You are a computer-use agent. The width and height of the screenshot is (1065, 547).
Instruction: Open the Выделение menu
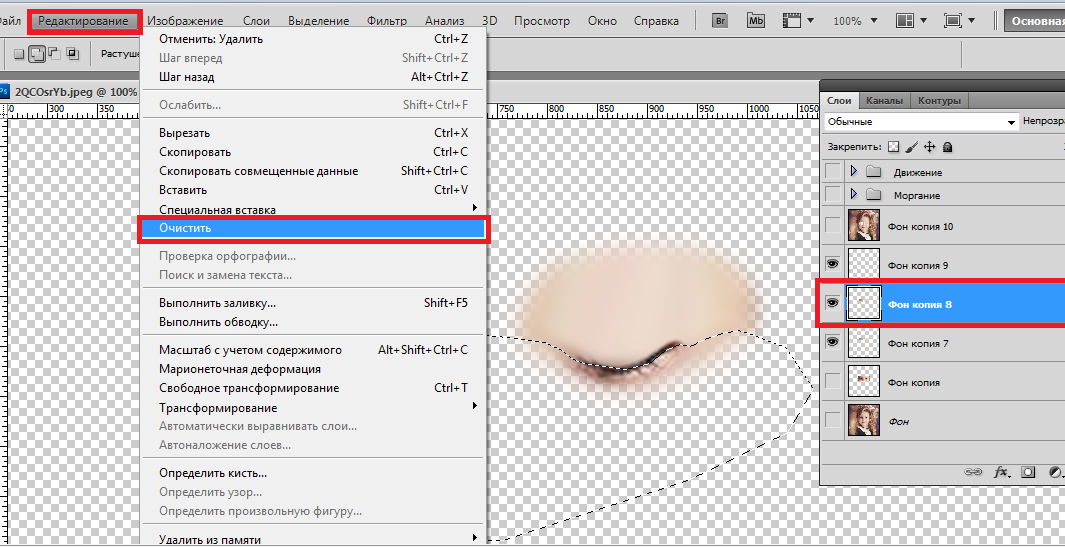[319, 21]
